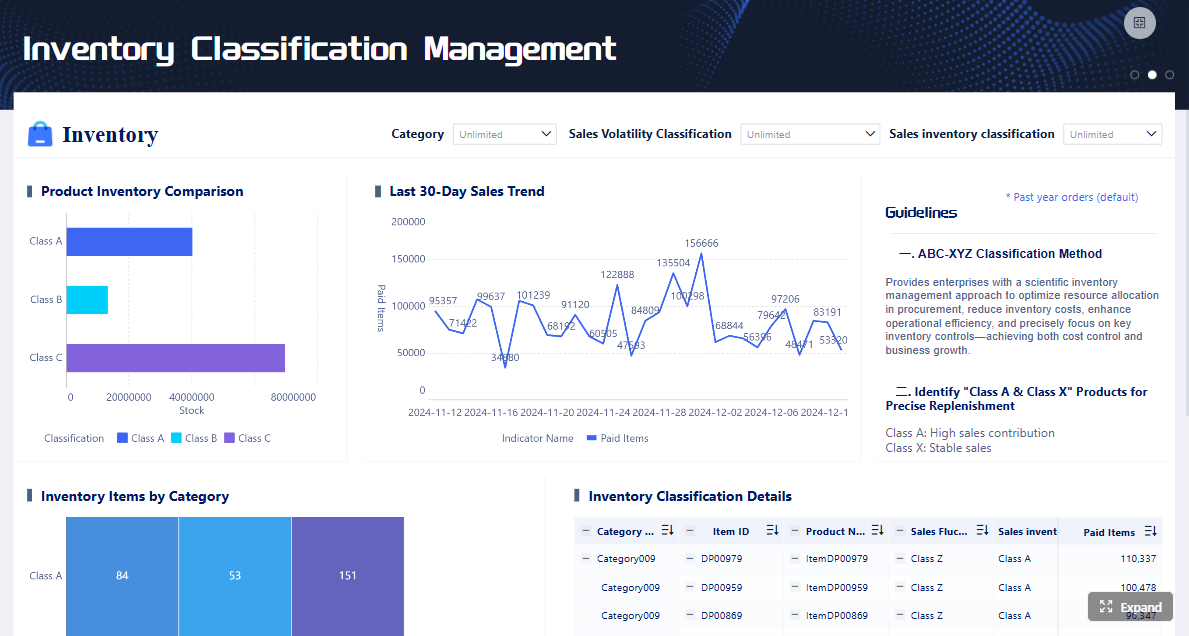This screenshot has width=1189, height=636.
Task: Sort the Product Name column
Action: pos(877,531)
